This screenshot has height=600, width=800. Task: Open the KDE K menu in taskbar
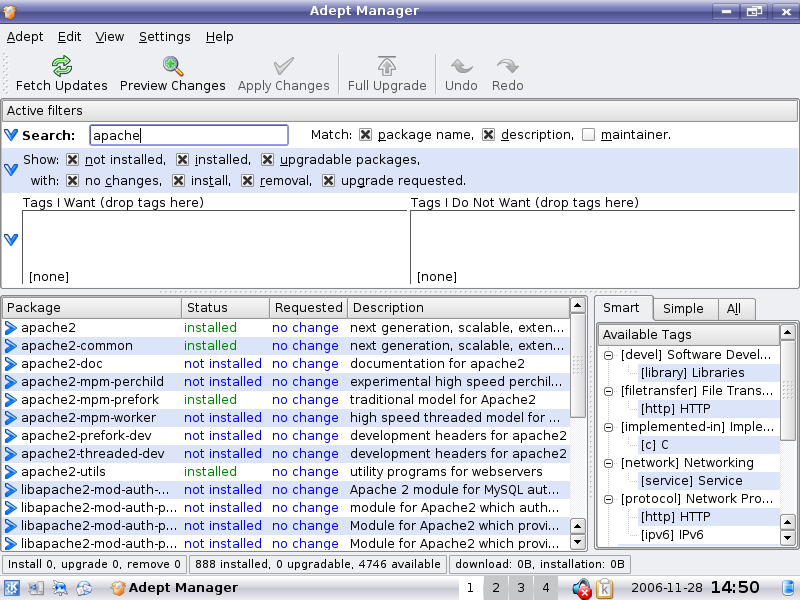click(12, 588)
